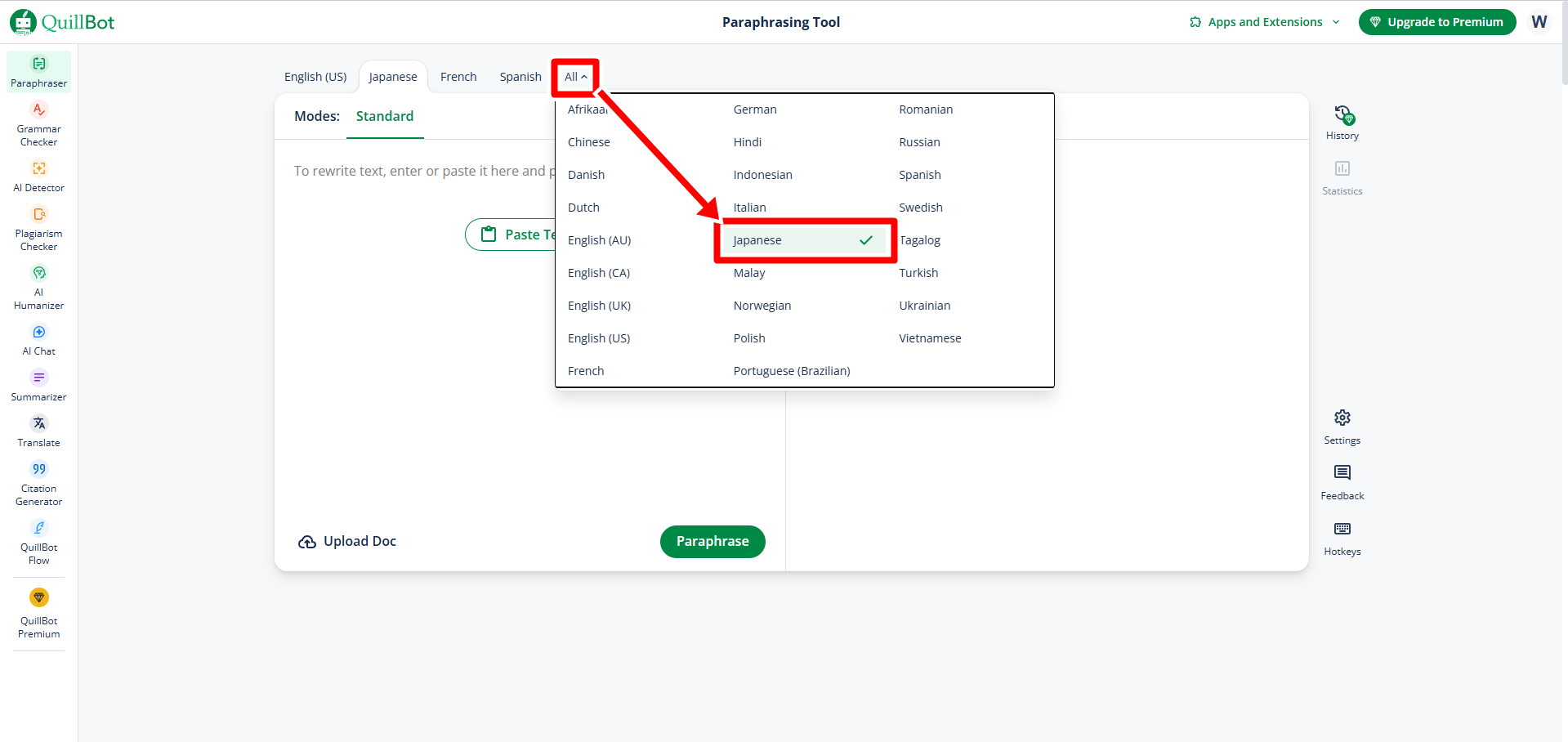1568x742 pixels.
Task: Choose Romanian from language list
Action: tap(971, 110)
